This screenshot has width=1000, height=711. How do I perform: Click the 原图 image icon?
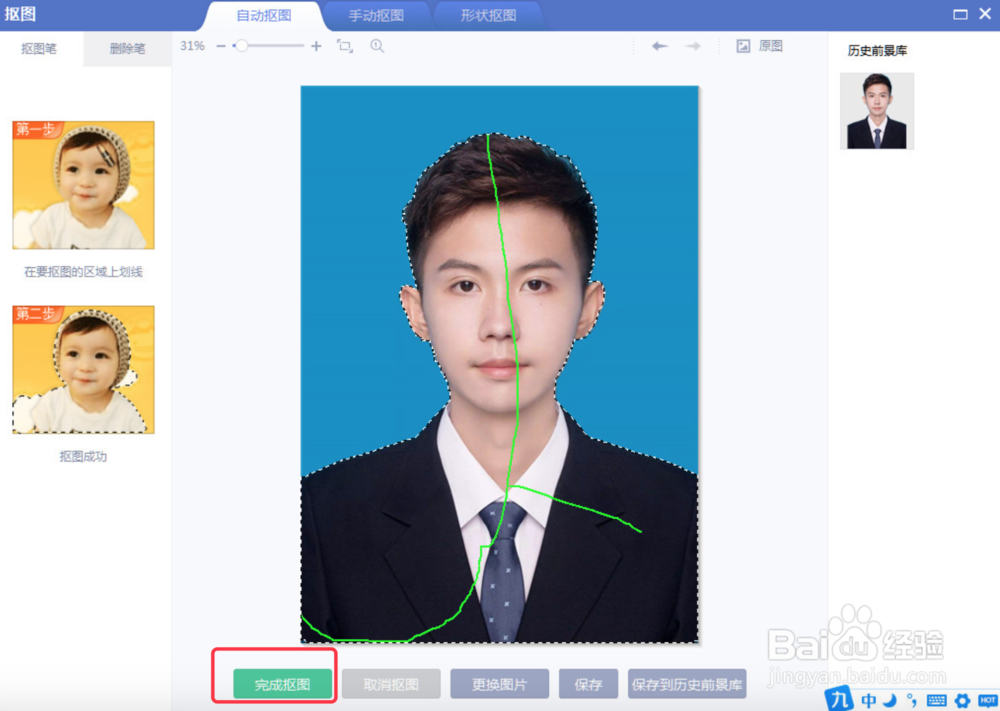click(x=743, y=46)
